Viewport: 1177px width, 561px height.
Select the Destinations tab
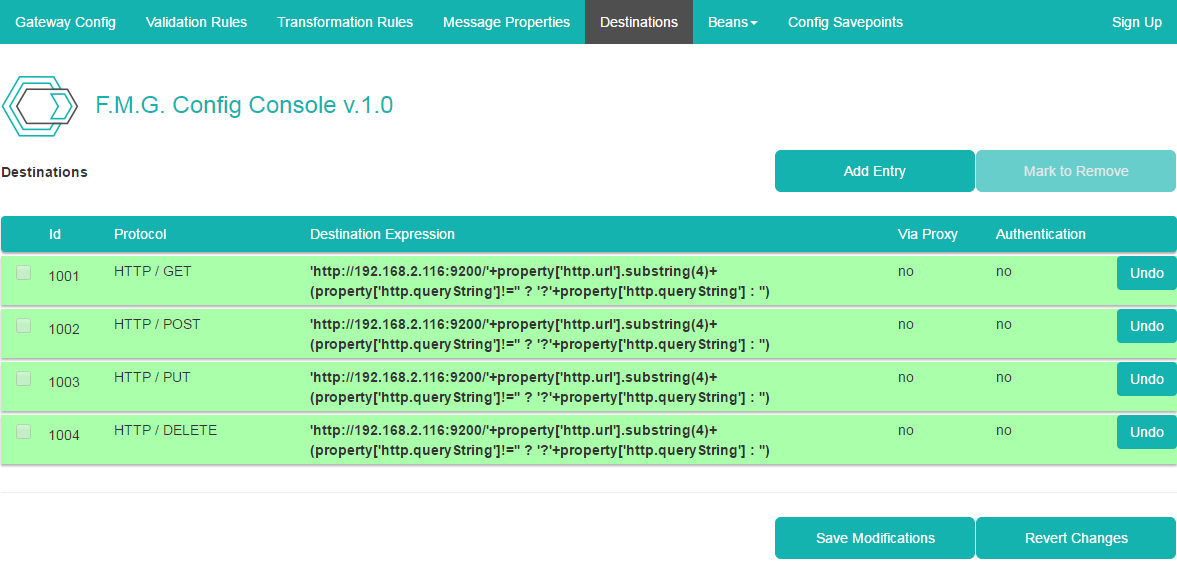point(638,22)
